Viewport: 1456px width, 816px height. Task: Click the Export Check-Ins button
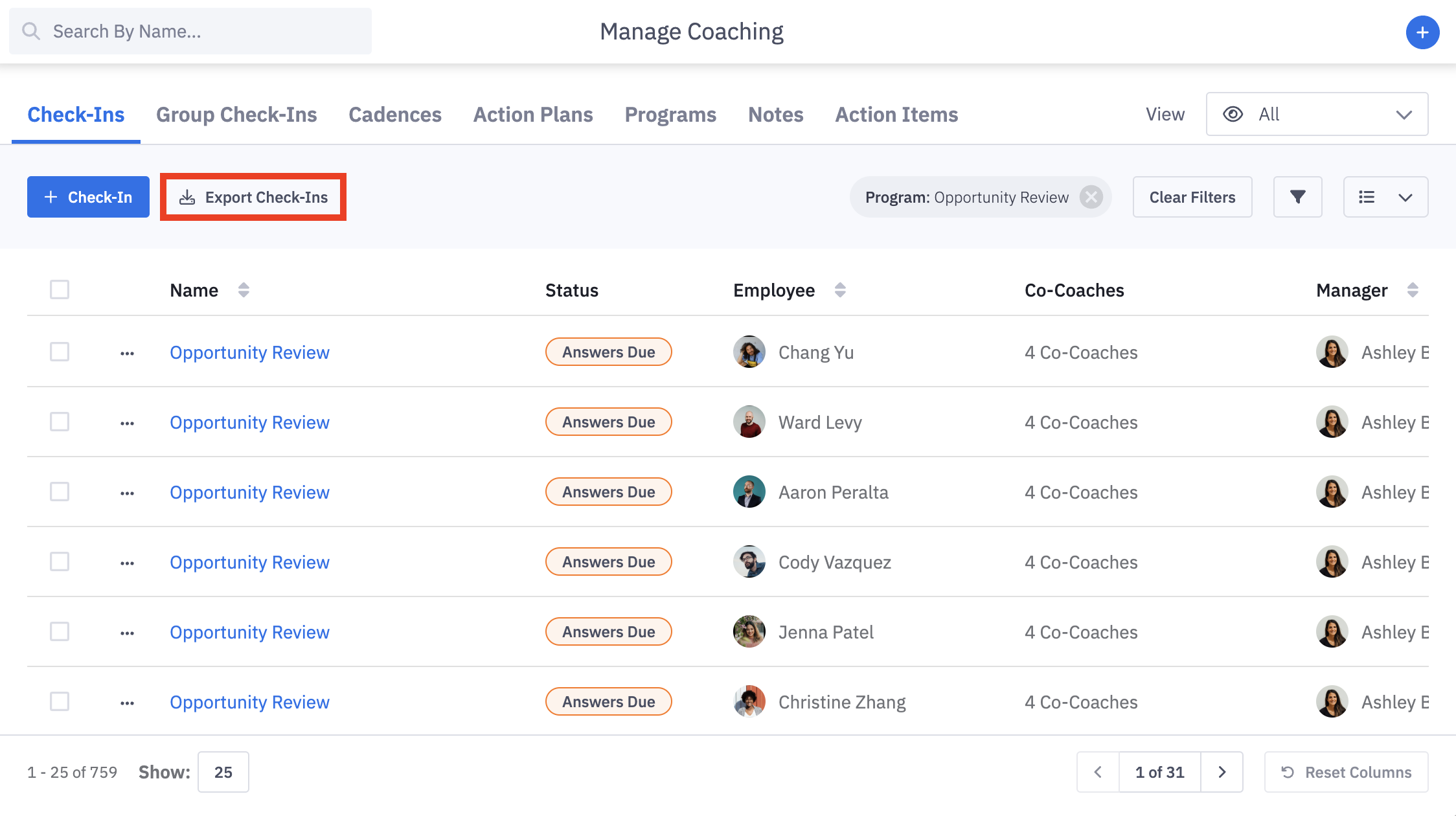tap(253, 197)
